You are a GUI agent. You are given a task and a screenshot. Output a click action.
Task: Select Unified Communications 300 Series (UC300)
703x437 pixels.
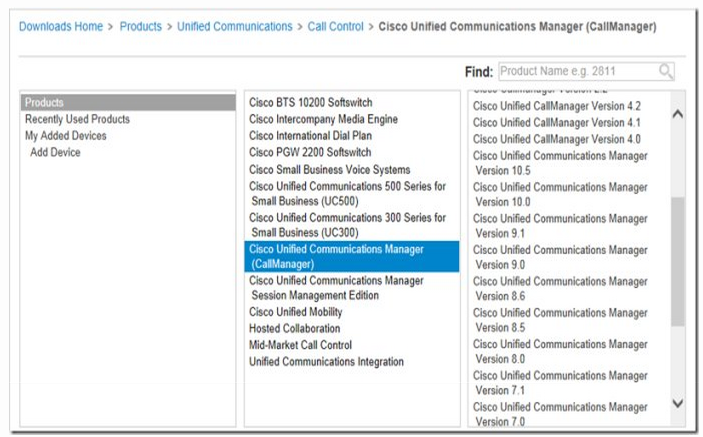tap(347, 225)
